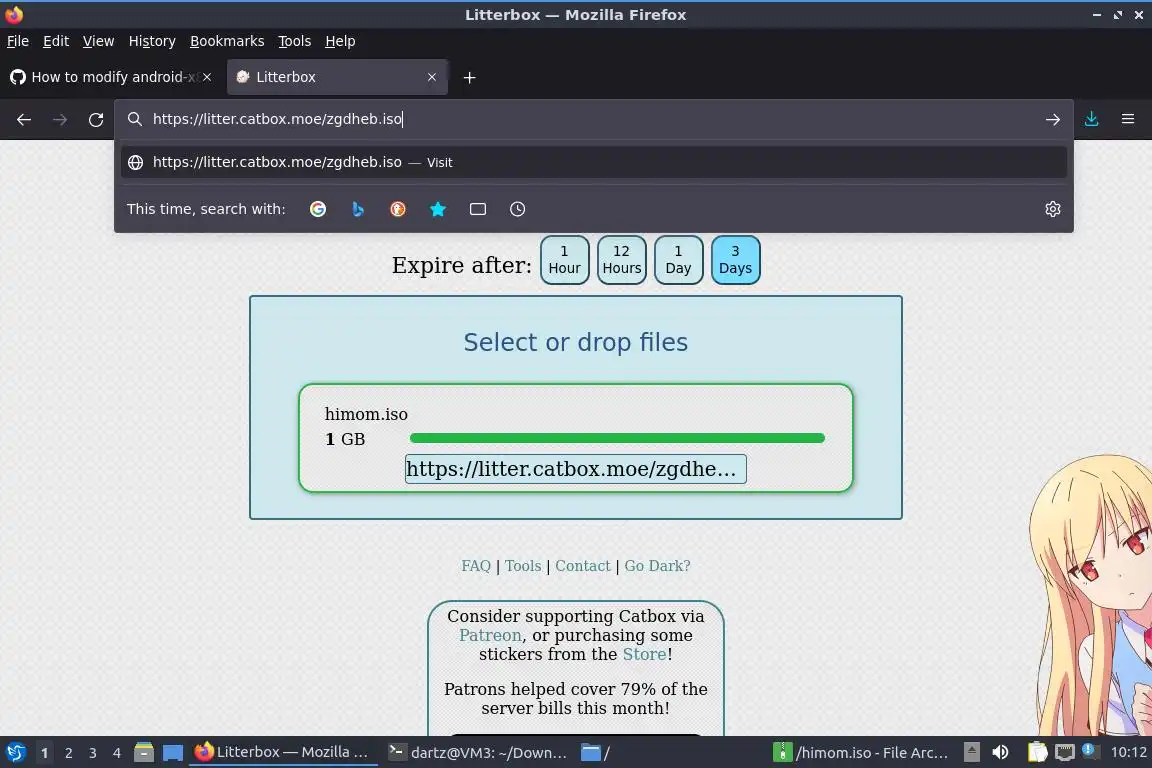Search open tabs using the tabs icon
Viewport: 1152px width, 768px height.
point(478,209)
